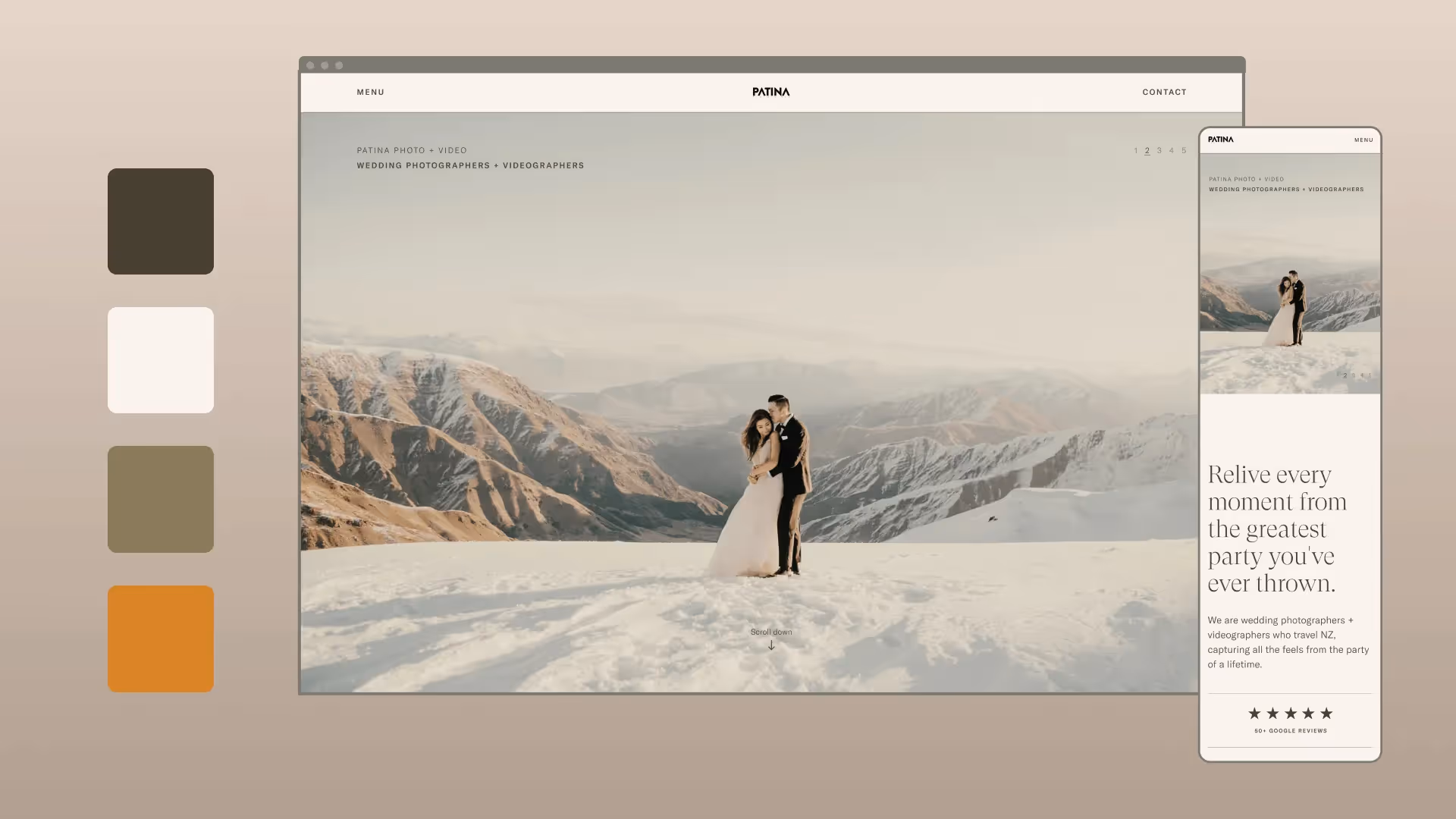
Task: Click the PATINA logo on the mobile mockup
Action: tap(1221, 140)
